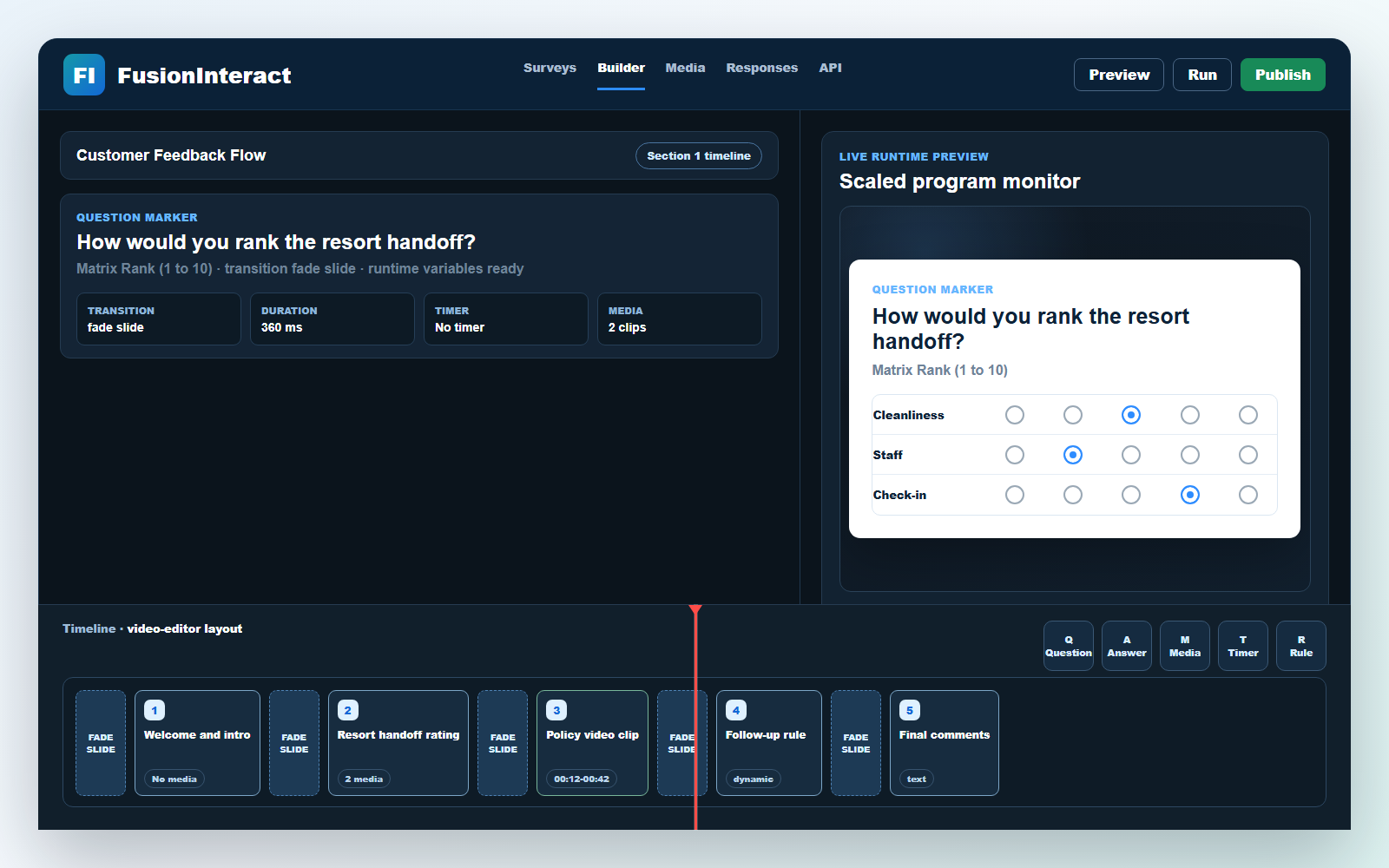1389x868 pixels.
Task: Click the FI FusionInteract logo icon
Action: 84,75
